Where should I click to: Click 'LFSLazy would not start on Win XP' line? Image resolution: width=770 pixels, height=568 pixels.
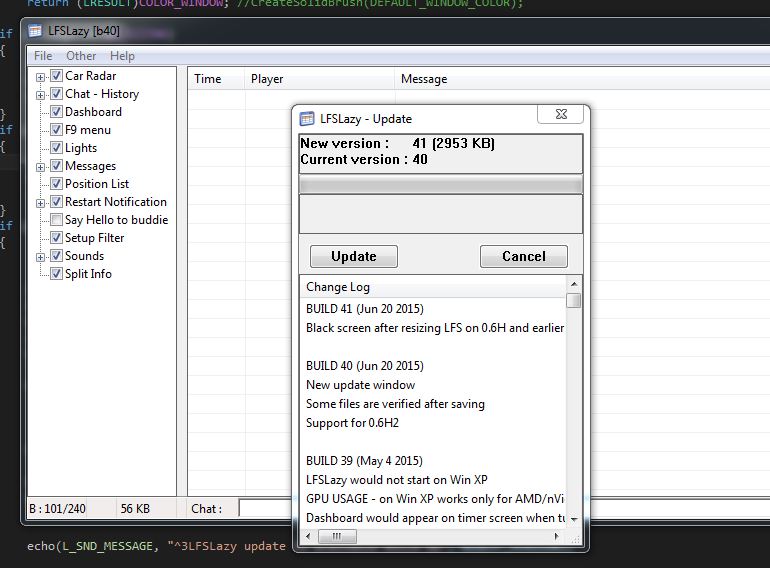[x=397, y=480]
